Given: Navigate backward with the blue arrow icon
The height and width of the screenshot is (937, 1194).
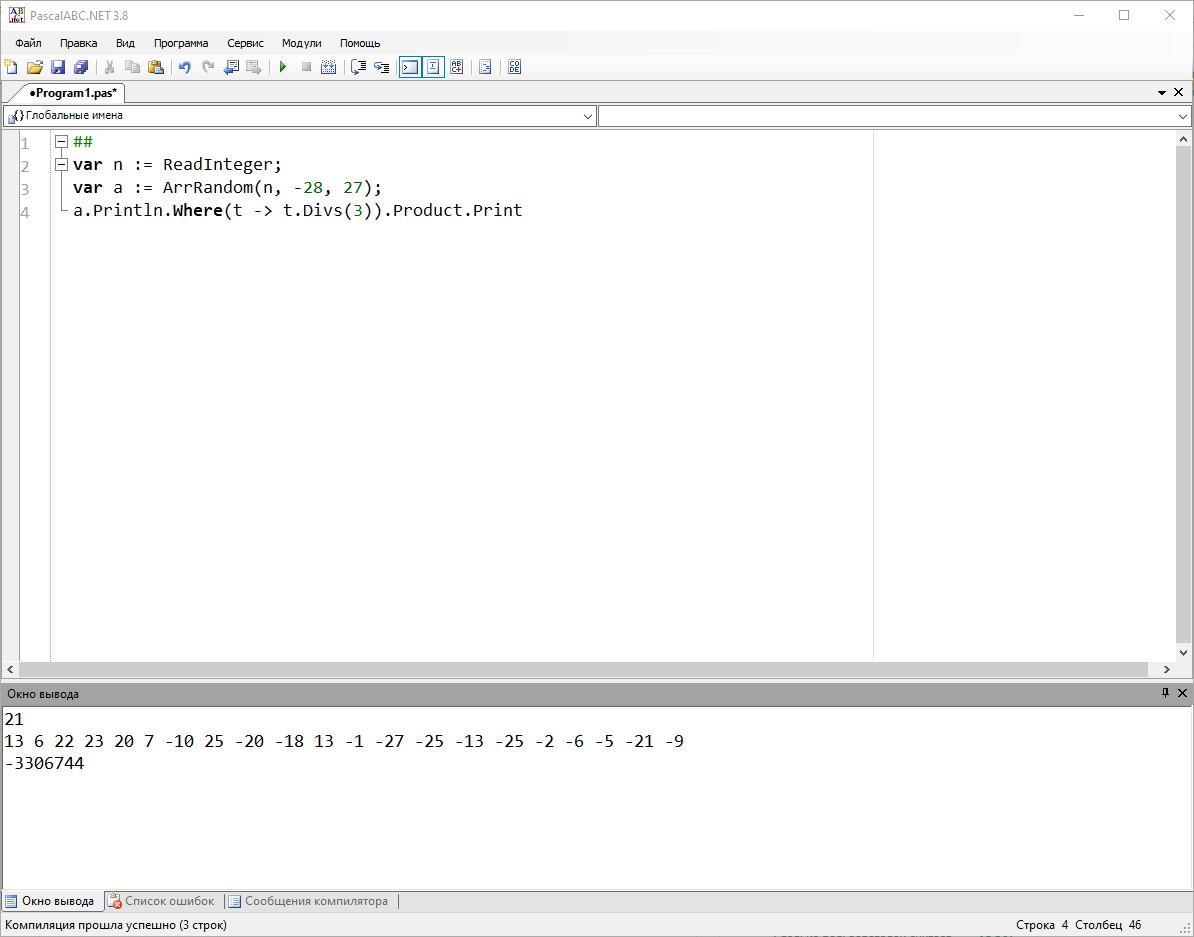Looking at the screenshot, I should 231,67.
